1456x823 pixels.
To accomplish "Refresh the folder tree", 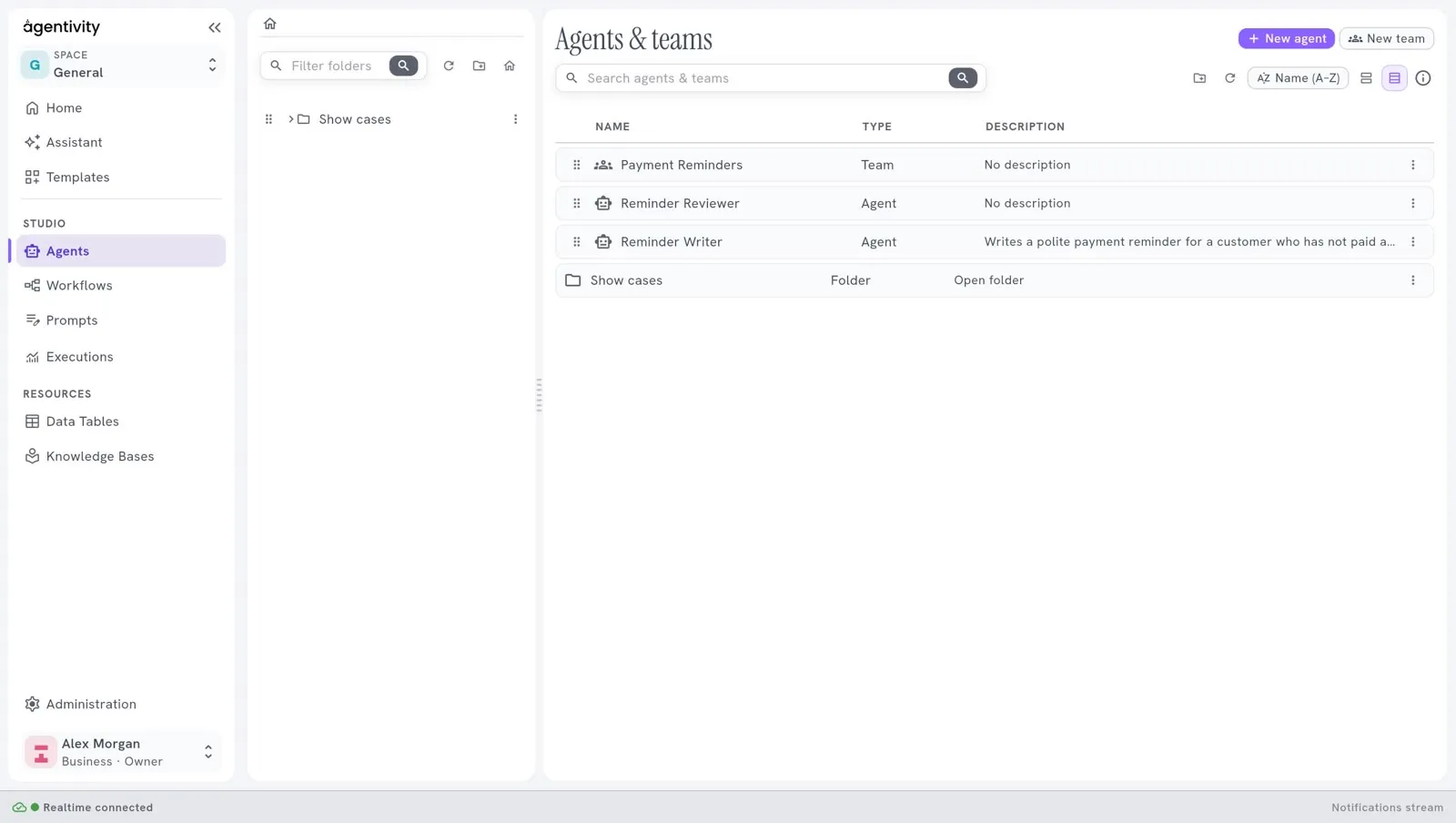I will [x=449, y=66].
